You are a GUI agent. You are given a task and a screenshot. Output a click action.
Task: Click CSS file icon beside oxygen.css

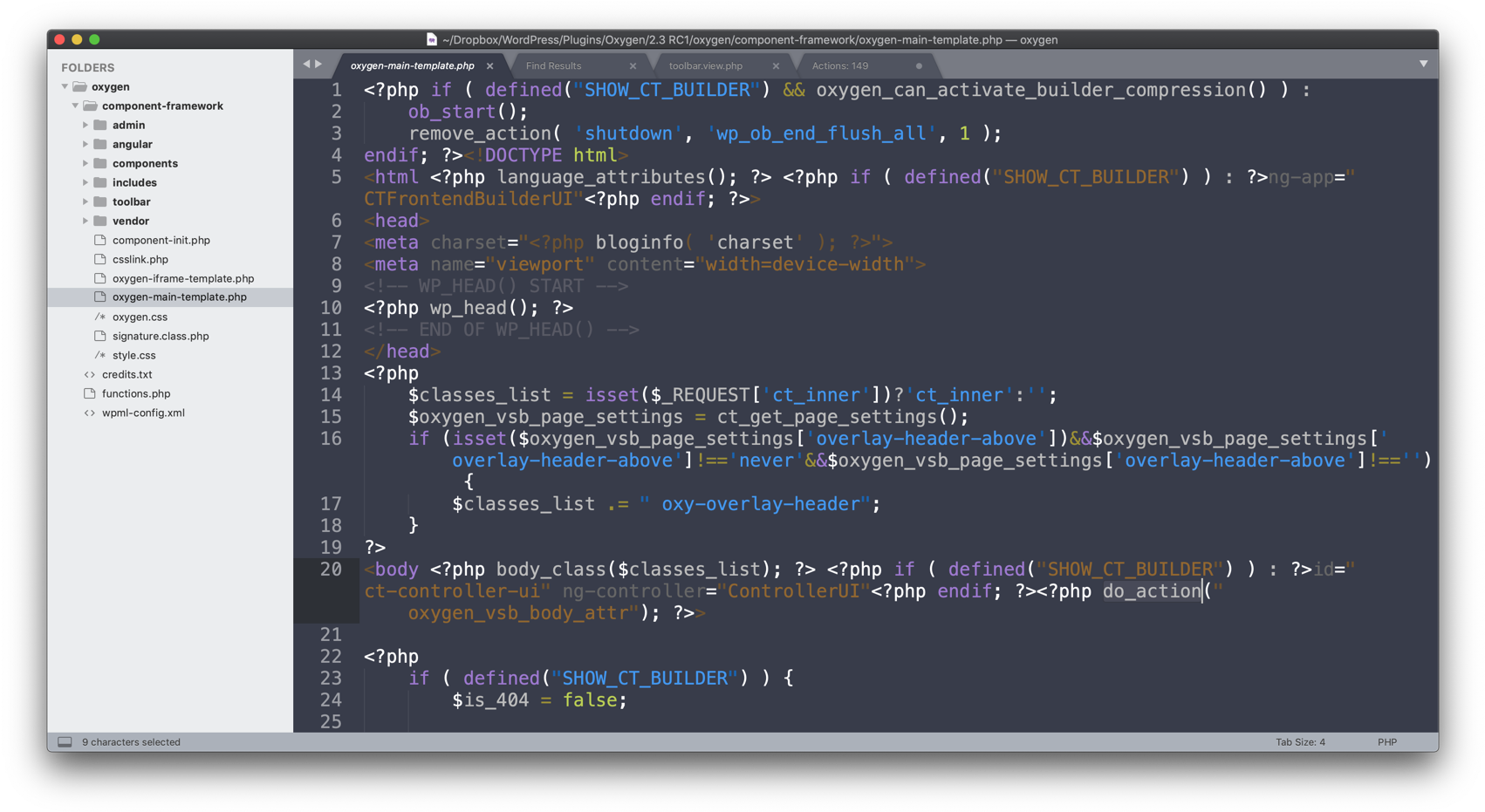pos(100,317)
